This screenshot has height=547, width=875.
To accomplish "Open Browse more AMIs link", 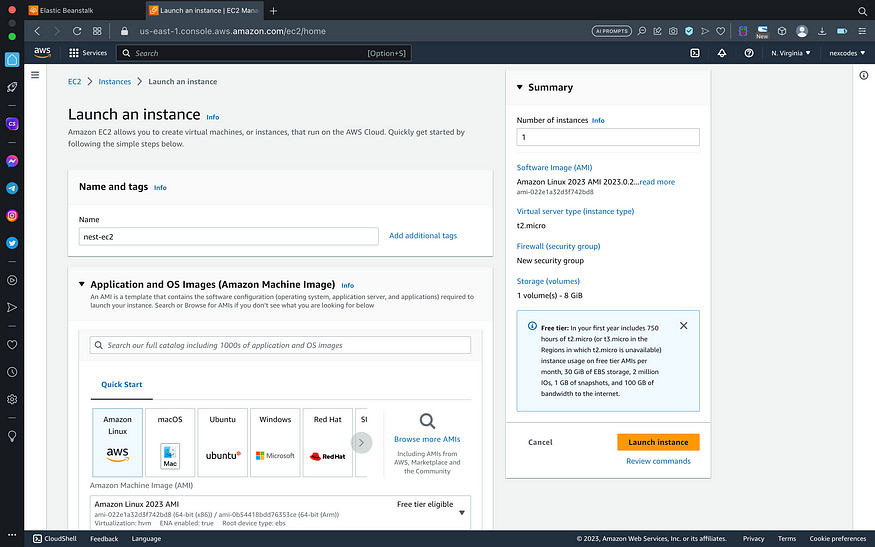I will (x=427, y=439).
